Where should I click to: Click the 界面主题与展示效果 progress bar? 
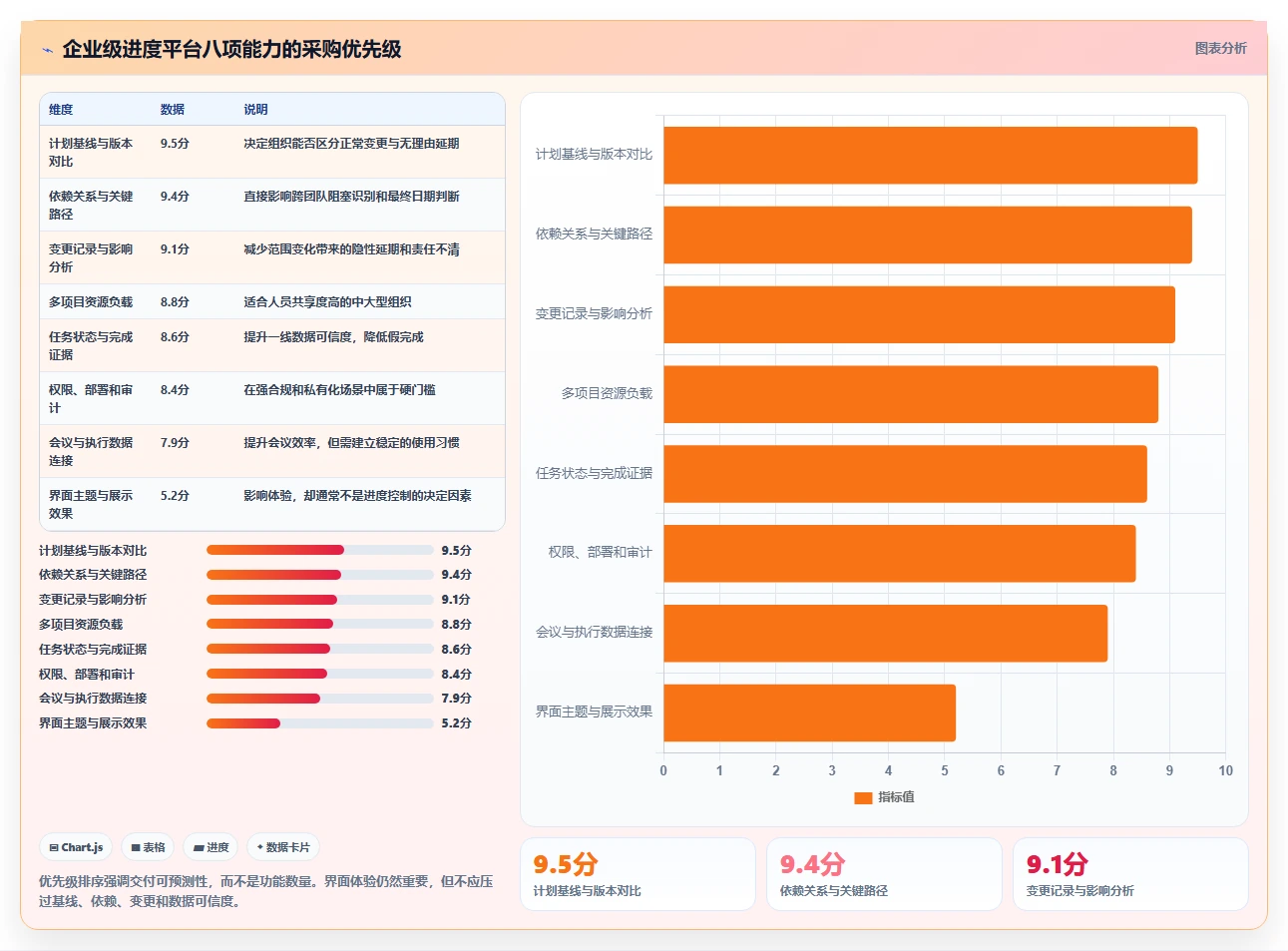point(319,723)
